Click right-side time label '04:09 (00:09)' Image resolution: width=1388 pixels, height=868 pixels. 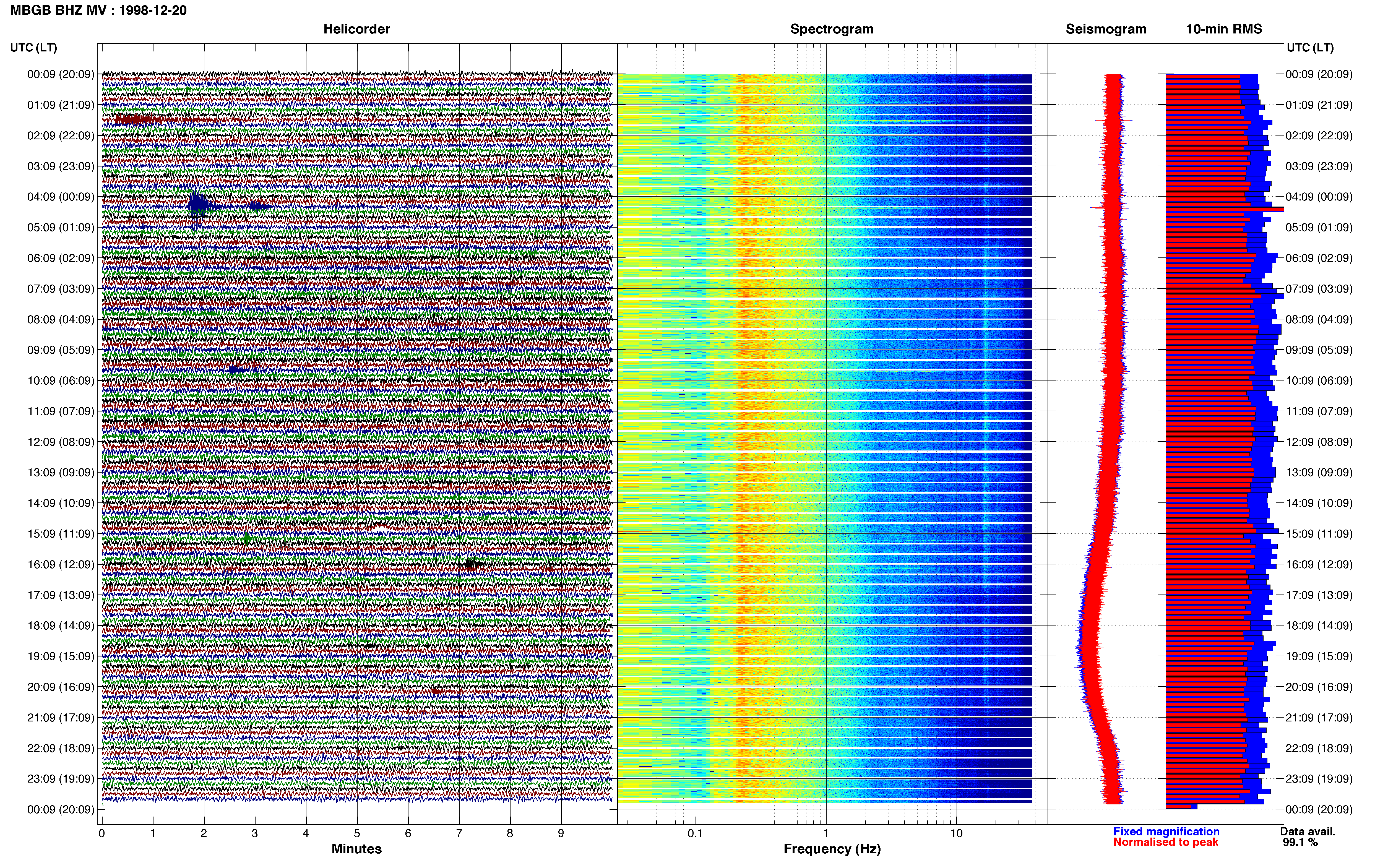point(1319,197)
